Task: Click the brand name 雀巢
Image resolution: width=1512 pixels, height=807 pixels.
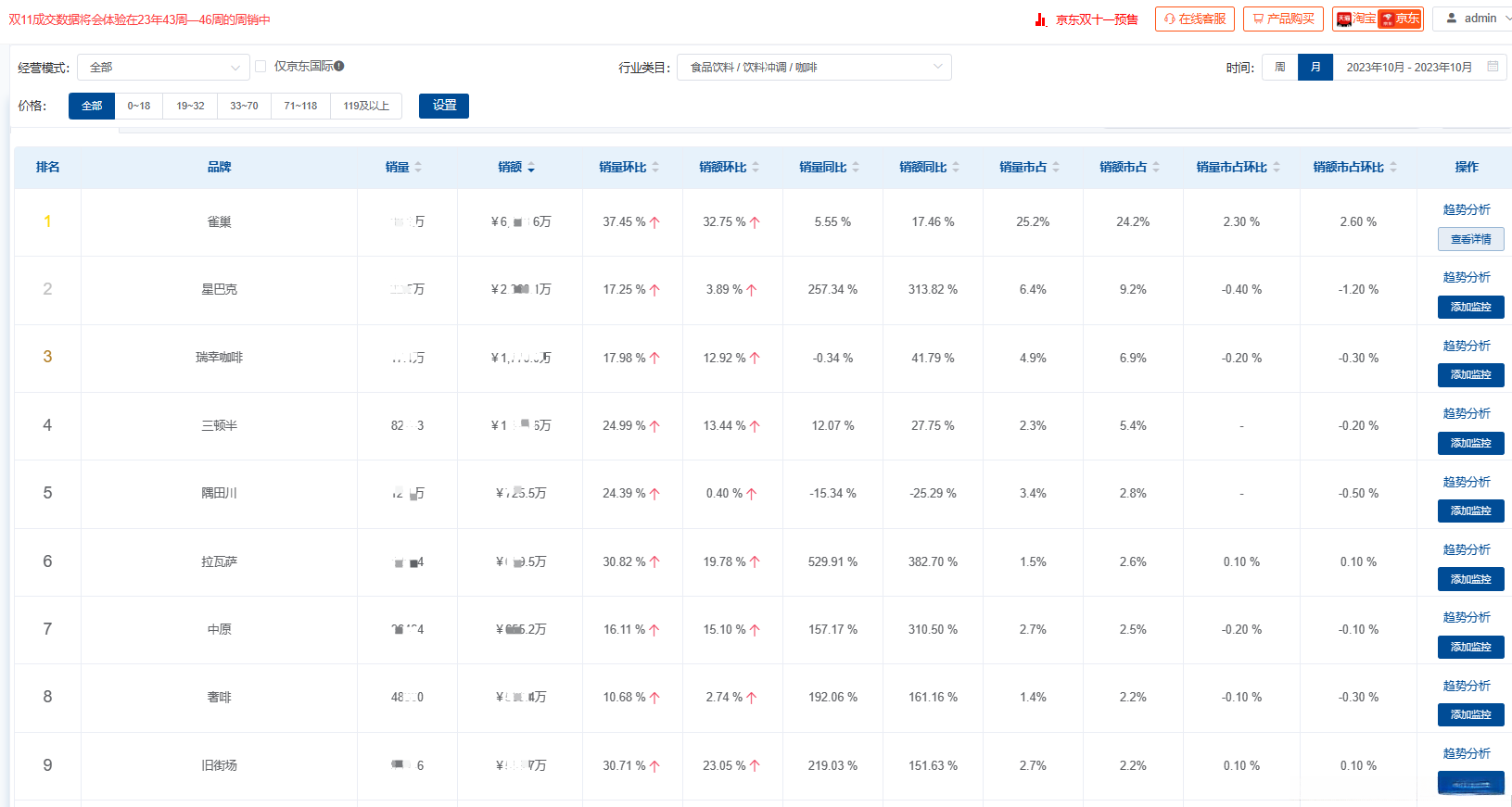Action: pyautogui.click(x=220, y=222)
